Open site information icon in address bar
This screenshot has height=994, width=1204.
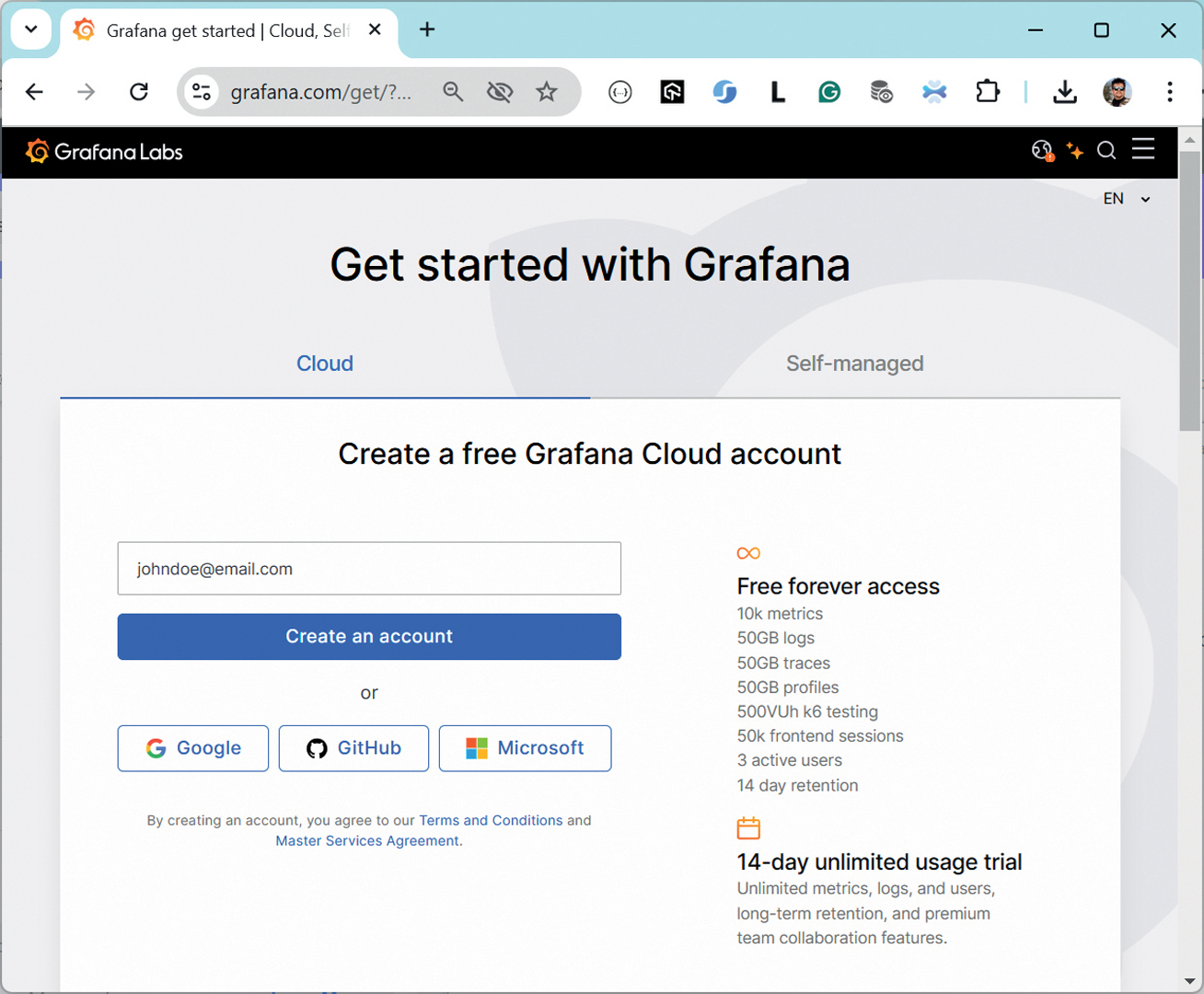click(x=202, y=92)
